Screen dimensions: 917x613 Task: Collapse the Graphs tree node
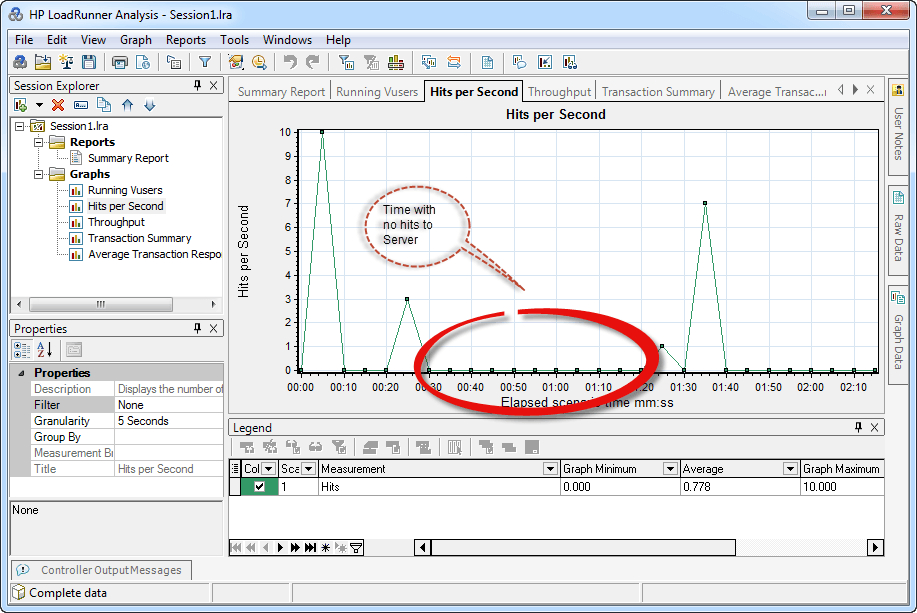pyautogui.click(x=39, y=174)
